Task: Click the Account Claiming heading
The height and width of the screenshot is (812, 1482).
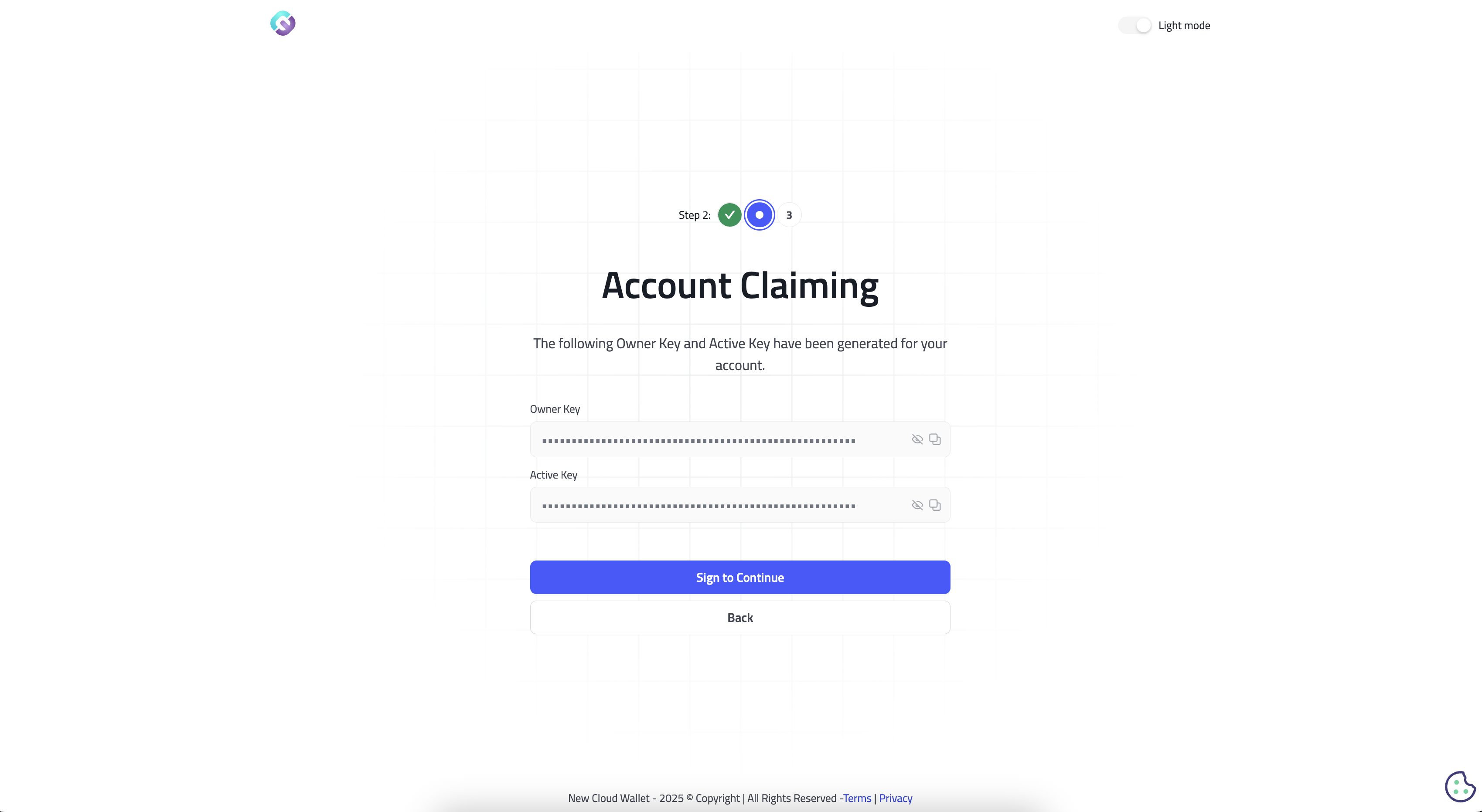Action: (740, 286)
